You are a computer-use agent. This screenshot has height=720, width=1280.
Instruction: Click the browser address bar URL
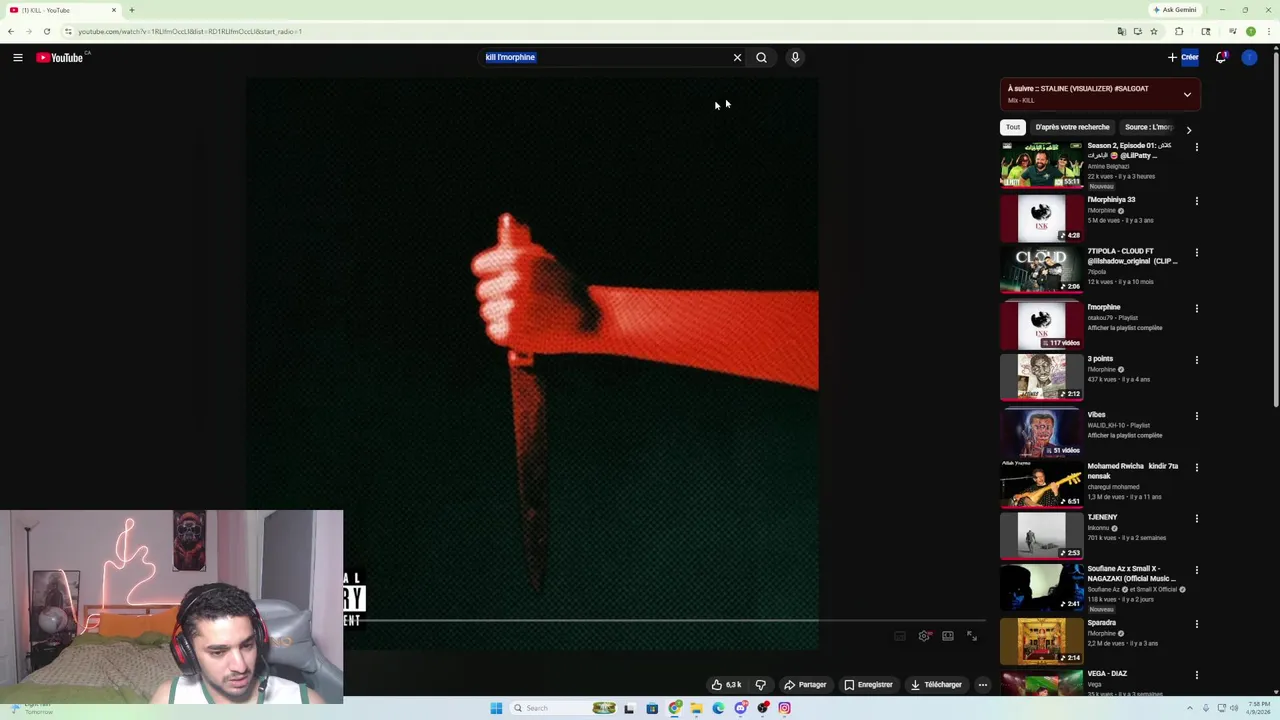tap(190, 31)
